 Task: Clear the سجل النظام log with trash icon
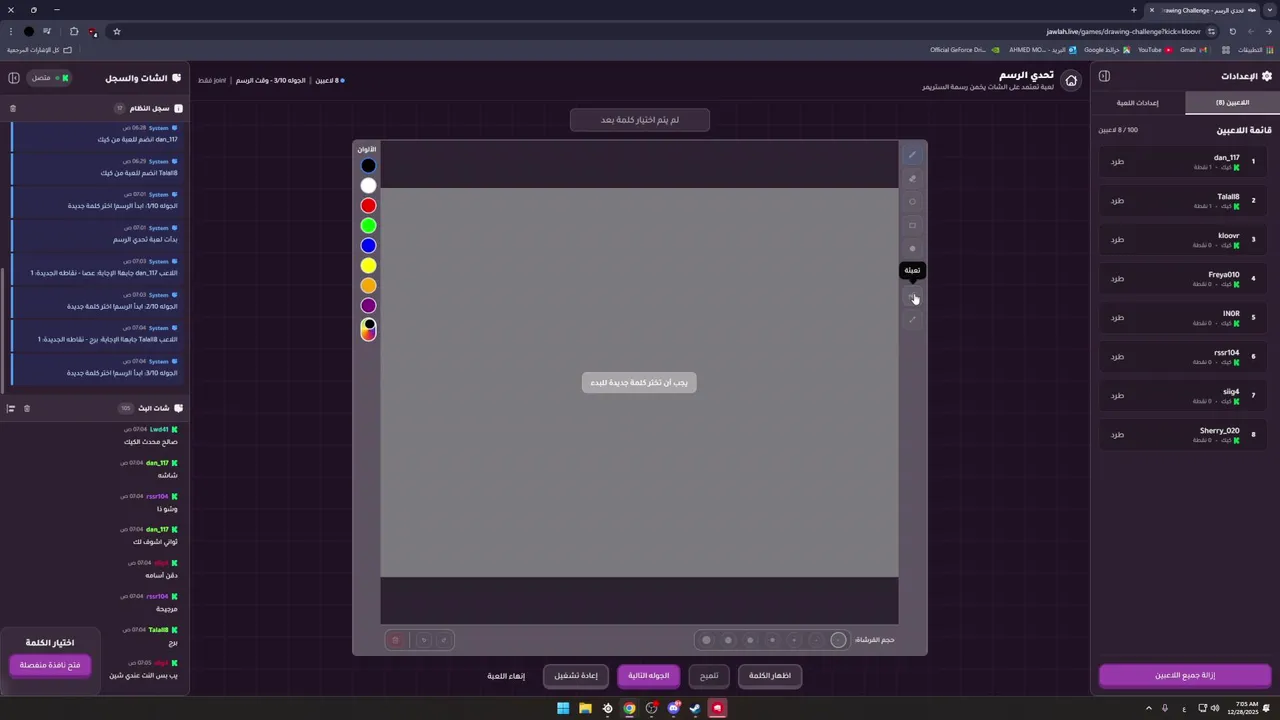click(x=13, y=108)
